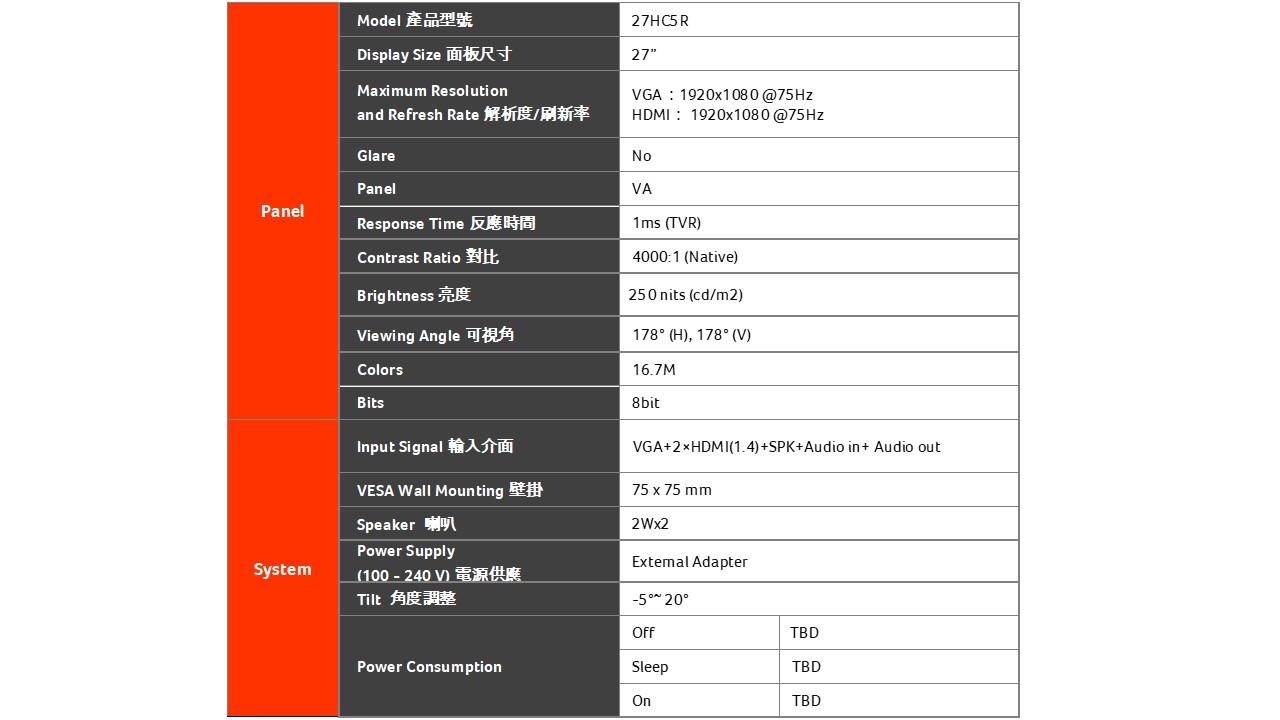Image resolution: width=1280 pixels, height=720 pixels.
Task: Click the Sleep power state cell
Action: click(699, 666)
